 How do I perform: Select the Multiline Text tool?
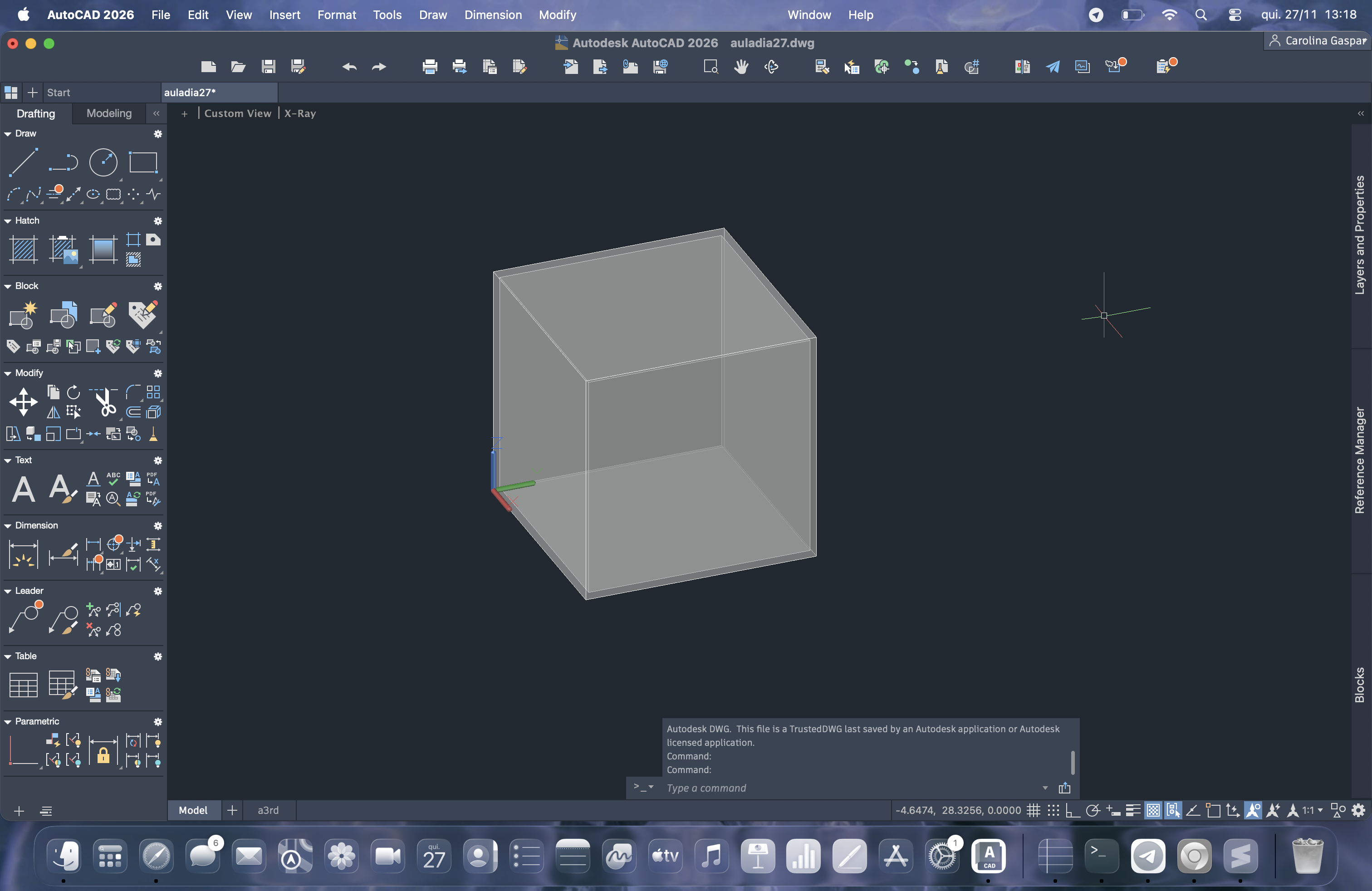tap(24, 489)
